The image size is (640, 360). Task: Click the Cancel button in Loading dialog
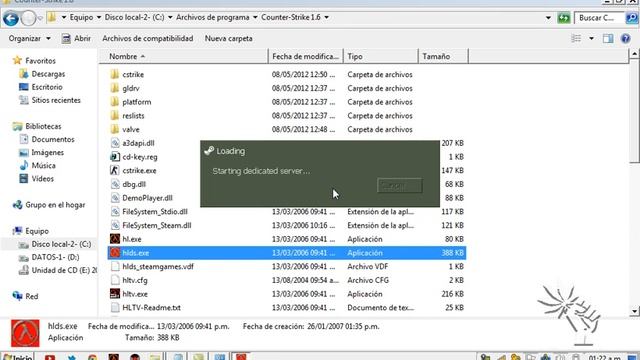coord(400,186)
